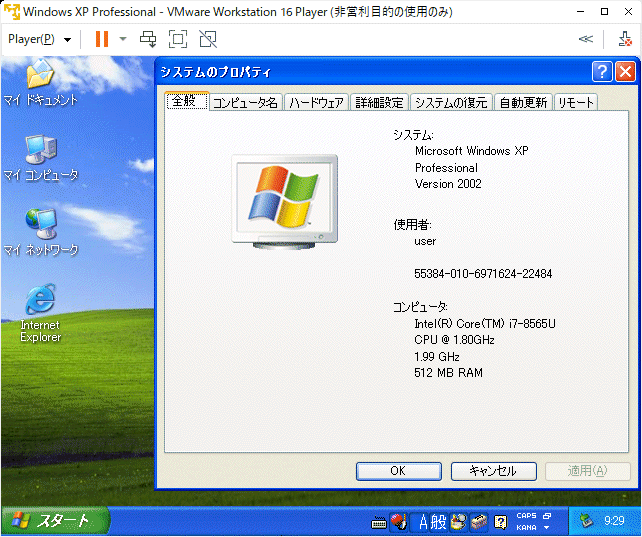Select the マイ コンピュータ desktop icon
This screenshot has height=537, width=642.
click(x=40, y=158)
